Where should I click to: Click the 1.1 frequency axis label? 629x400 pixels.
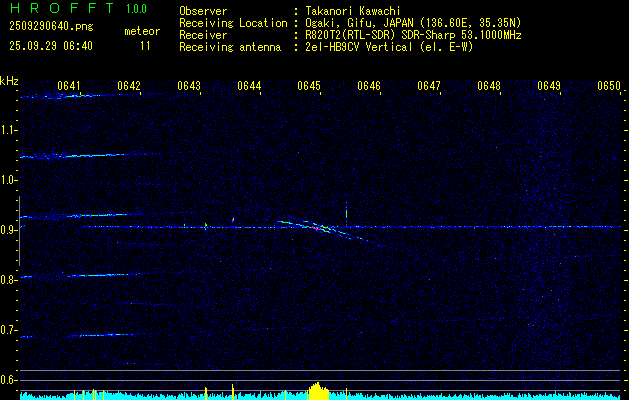pos(9,130)
